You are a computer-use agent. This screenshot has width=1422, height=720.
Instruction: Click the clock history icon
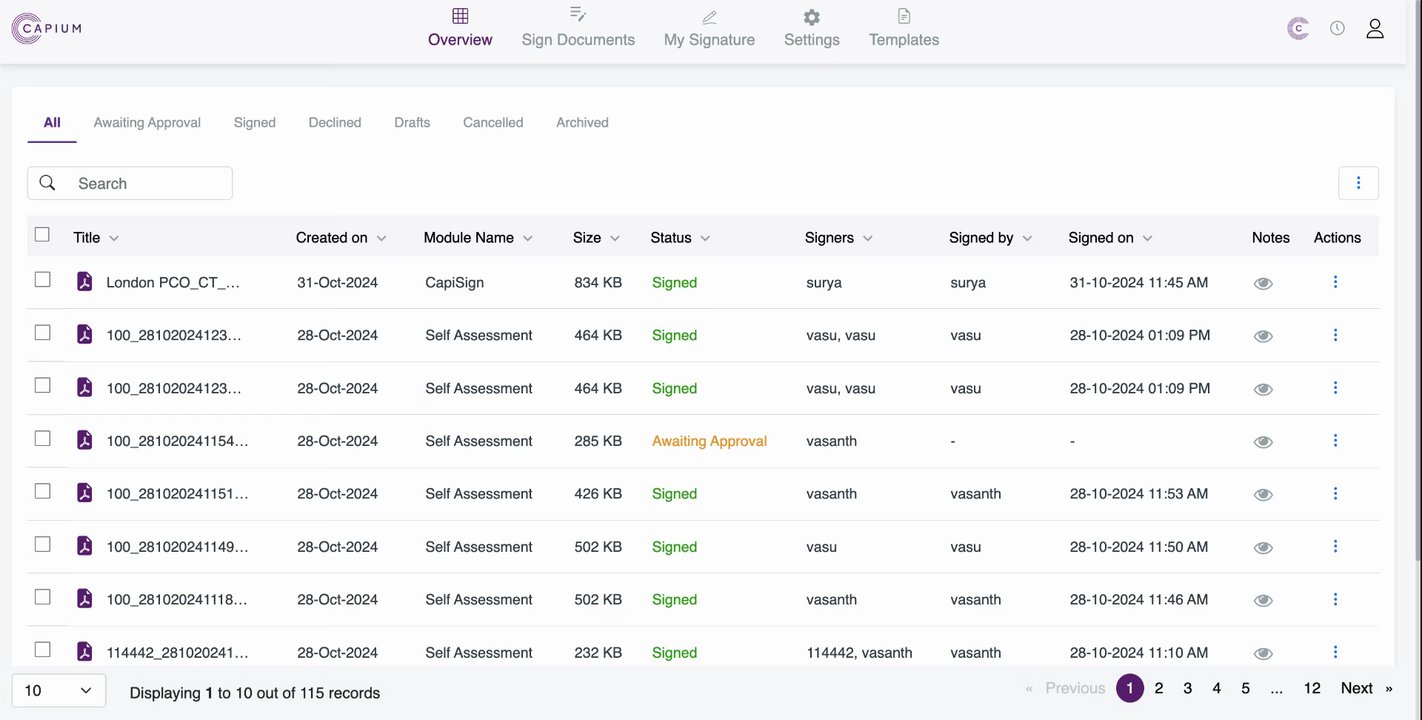pyautogui.click(x=1337, y=29)
